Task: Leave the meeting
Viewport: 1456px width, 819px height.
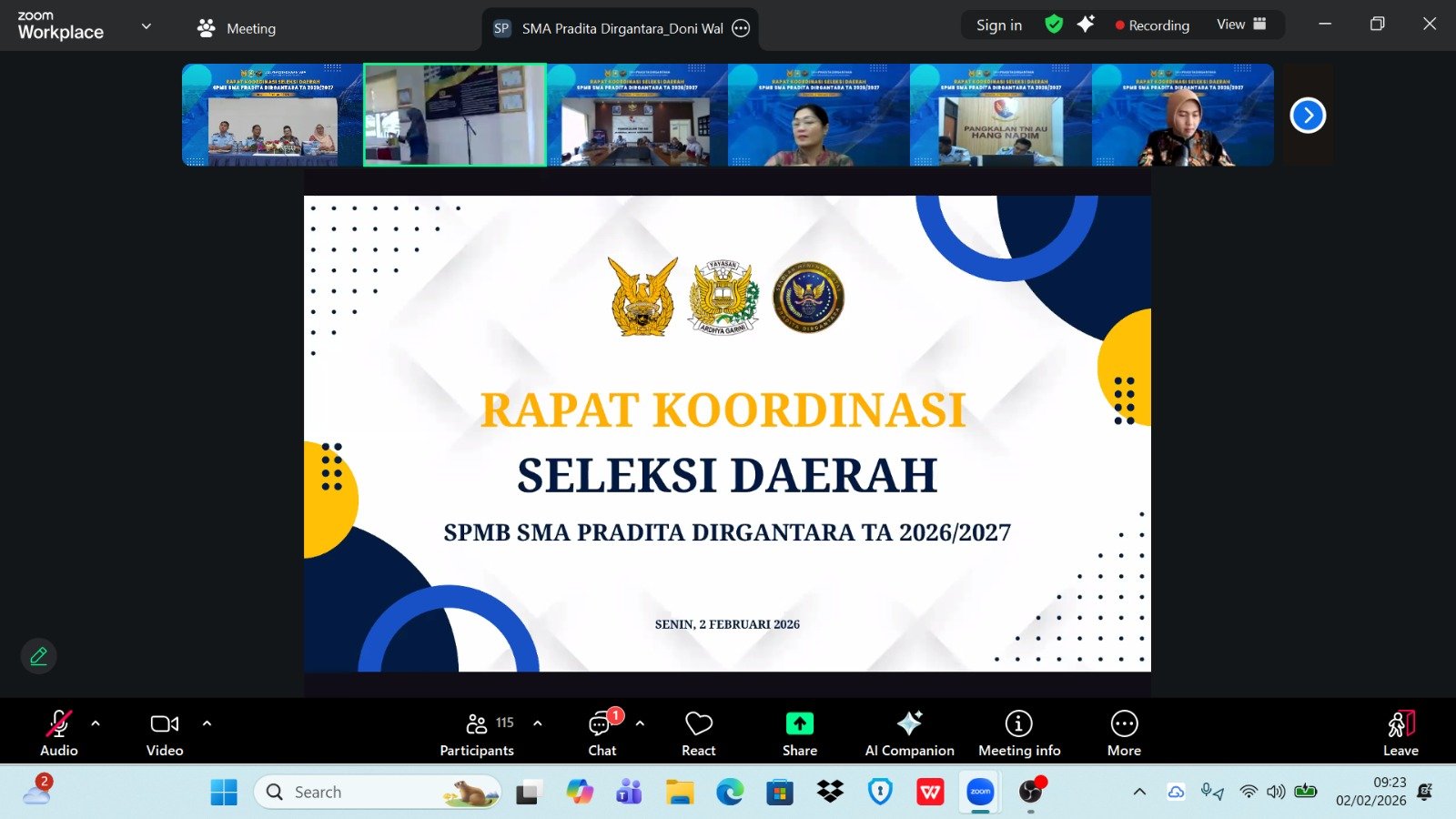Action: (1400, 732)
